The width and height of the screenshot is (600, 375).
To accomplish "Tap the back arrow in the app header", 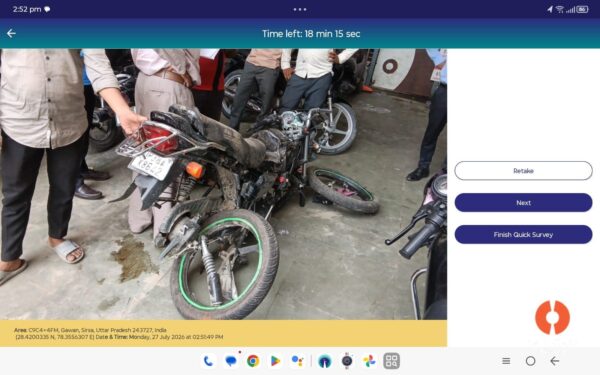I will tap(11, 34).
